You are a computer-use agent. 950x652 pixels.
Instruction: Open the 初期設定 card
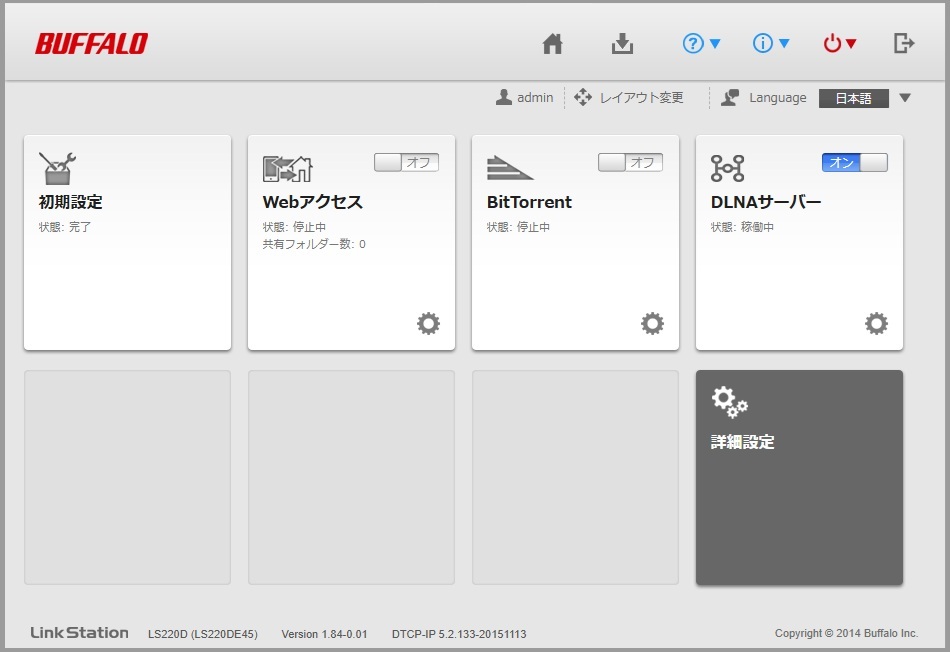(127, 260)
